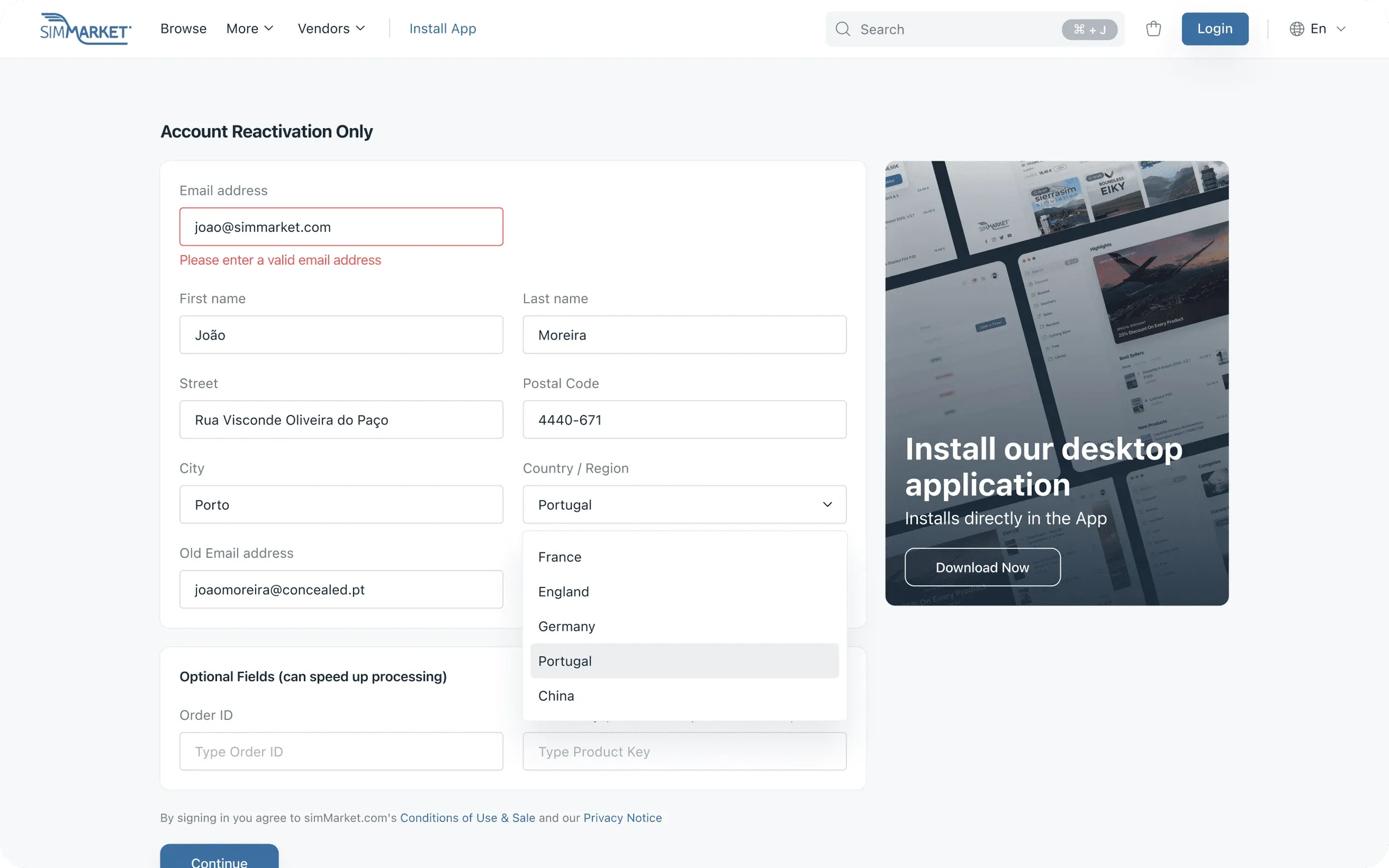Click the search magnifier icon
This screenshot has width=1389, height=868.
(x=843, y=29)
